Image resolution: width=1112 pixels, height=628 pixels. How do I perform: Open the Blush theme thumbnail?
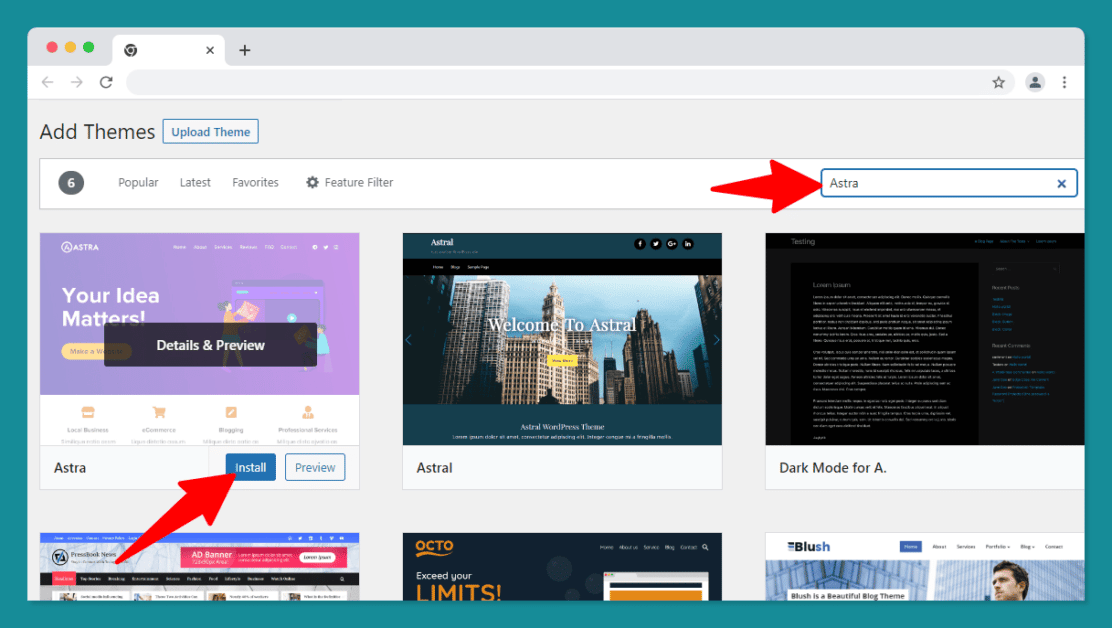pos(925,566)
